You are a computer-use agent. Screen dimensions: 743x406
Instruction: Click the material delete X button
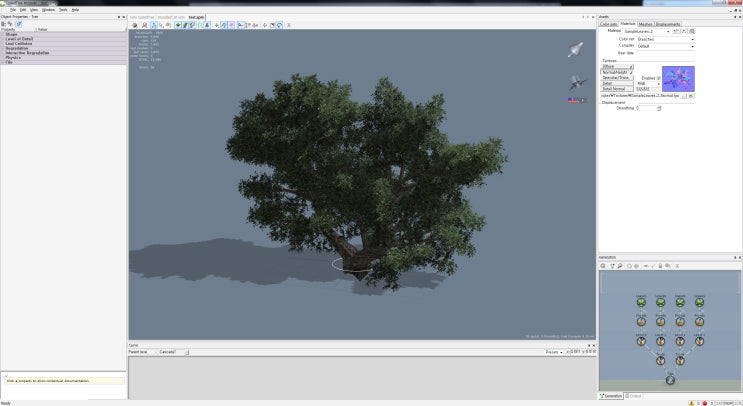click(684, 31)
